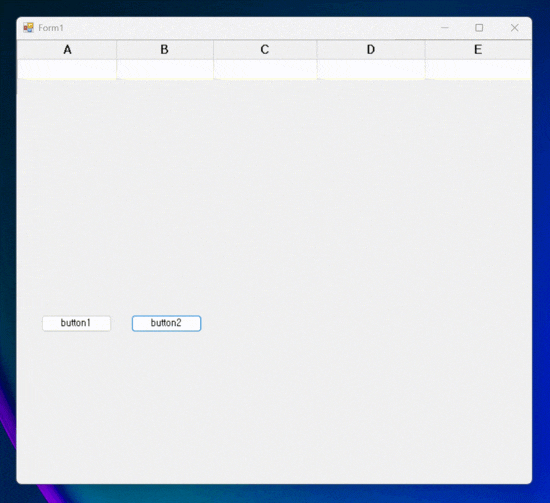
Task: Click divider between columns C and D
Action: (x=317, y=50)
